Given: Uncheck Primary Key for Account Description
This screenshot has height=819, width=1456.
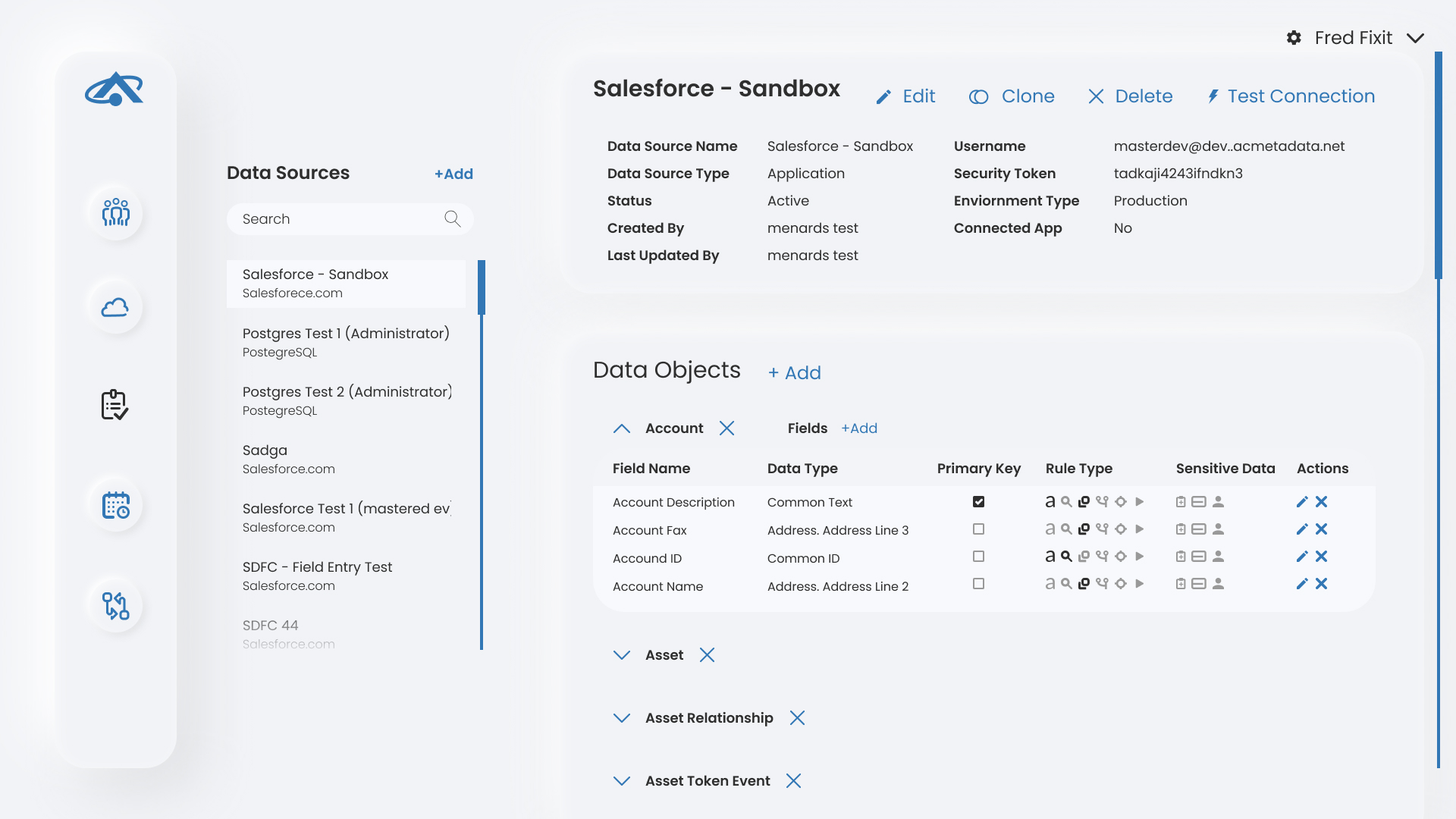Looking at the screenshot, I should tap(979, 501).
